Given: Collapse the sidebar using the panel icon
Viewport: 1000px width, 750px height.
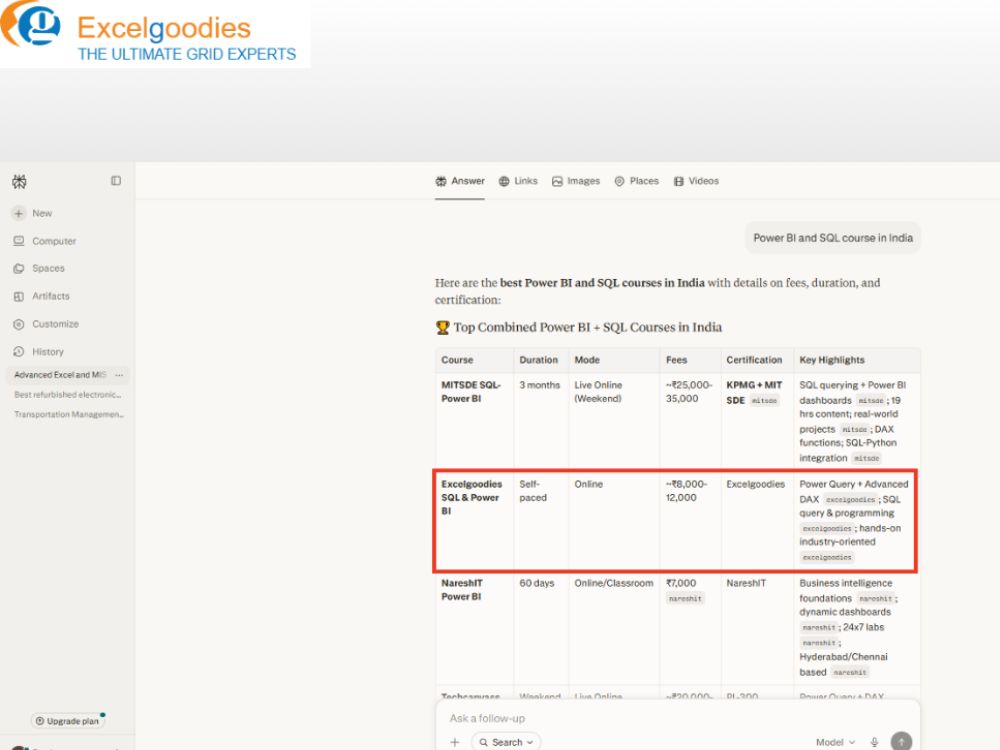Looking at the screenshot, I should (x=115, y=181).
